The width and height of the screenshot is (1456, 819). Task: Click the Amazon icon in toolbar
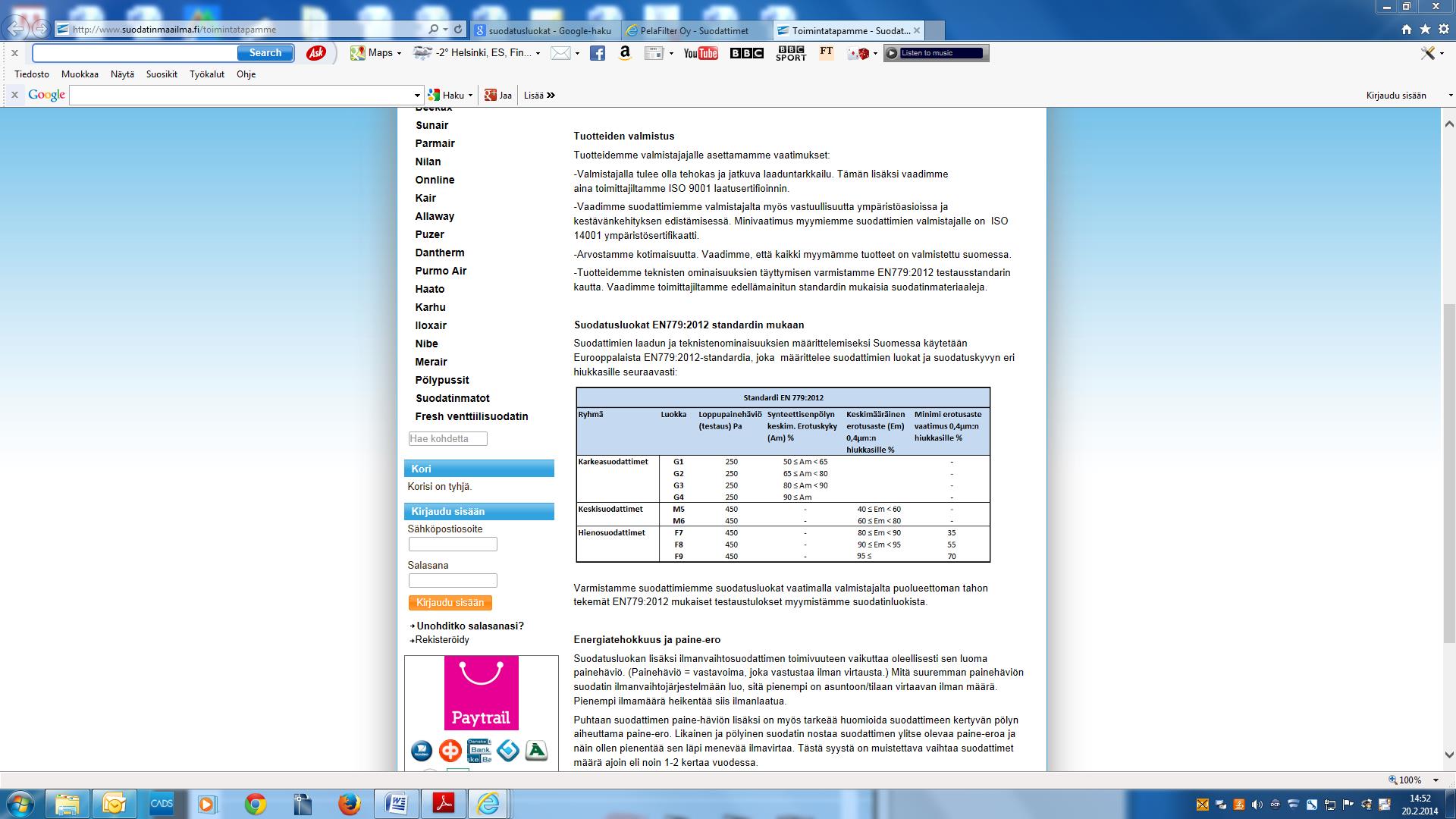[625, 53]
